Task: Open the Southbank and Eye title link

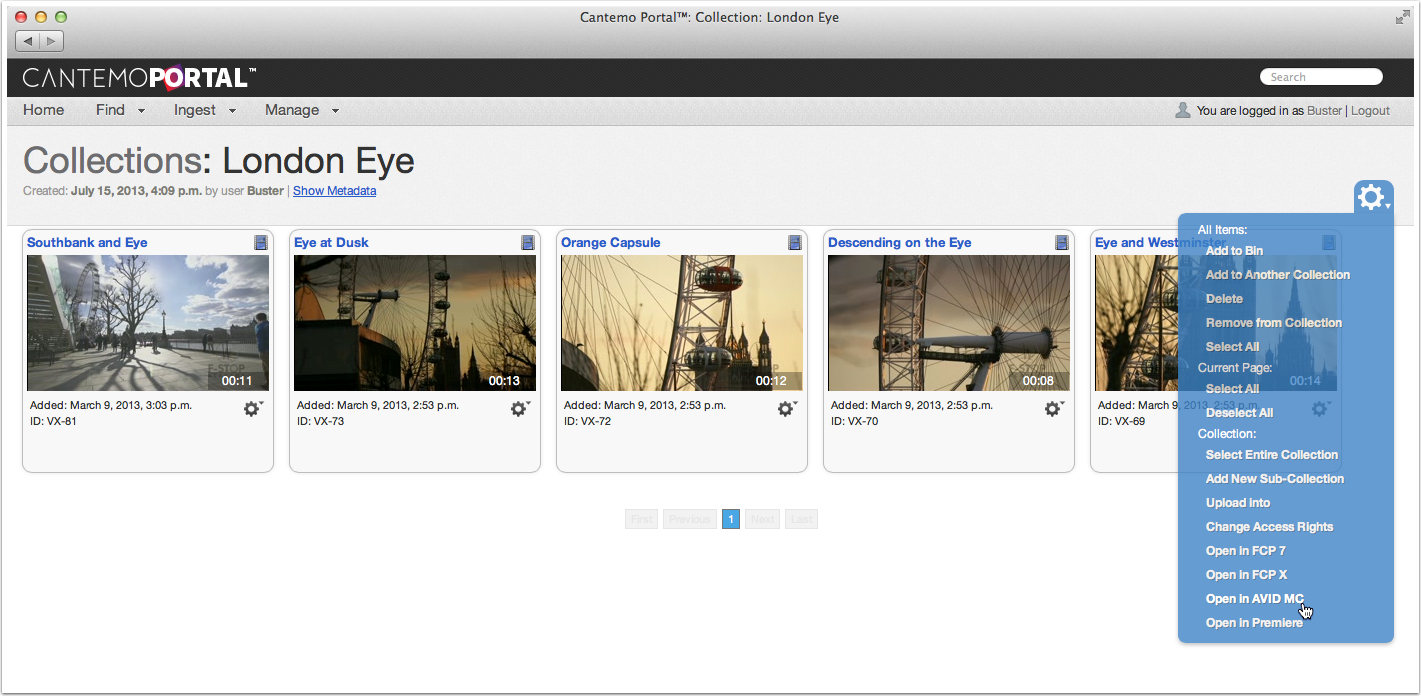Action: point(87,242)
